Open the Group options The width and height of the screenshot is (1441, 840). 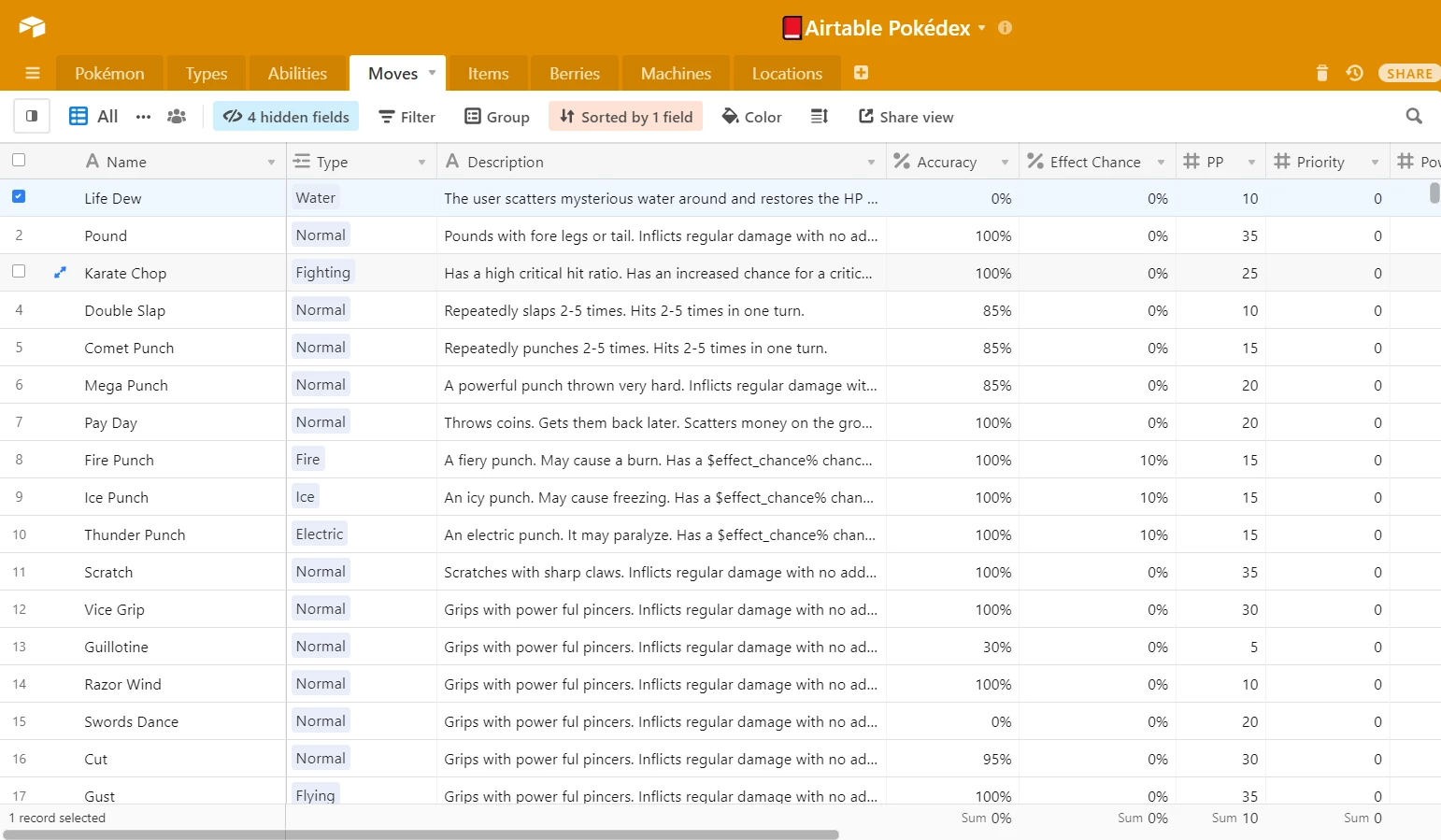coord(497,117)
